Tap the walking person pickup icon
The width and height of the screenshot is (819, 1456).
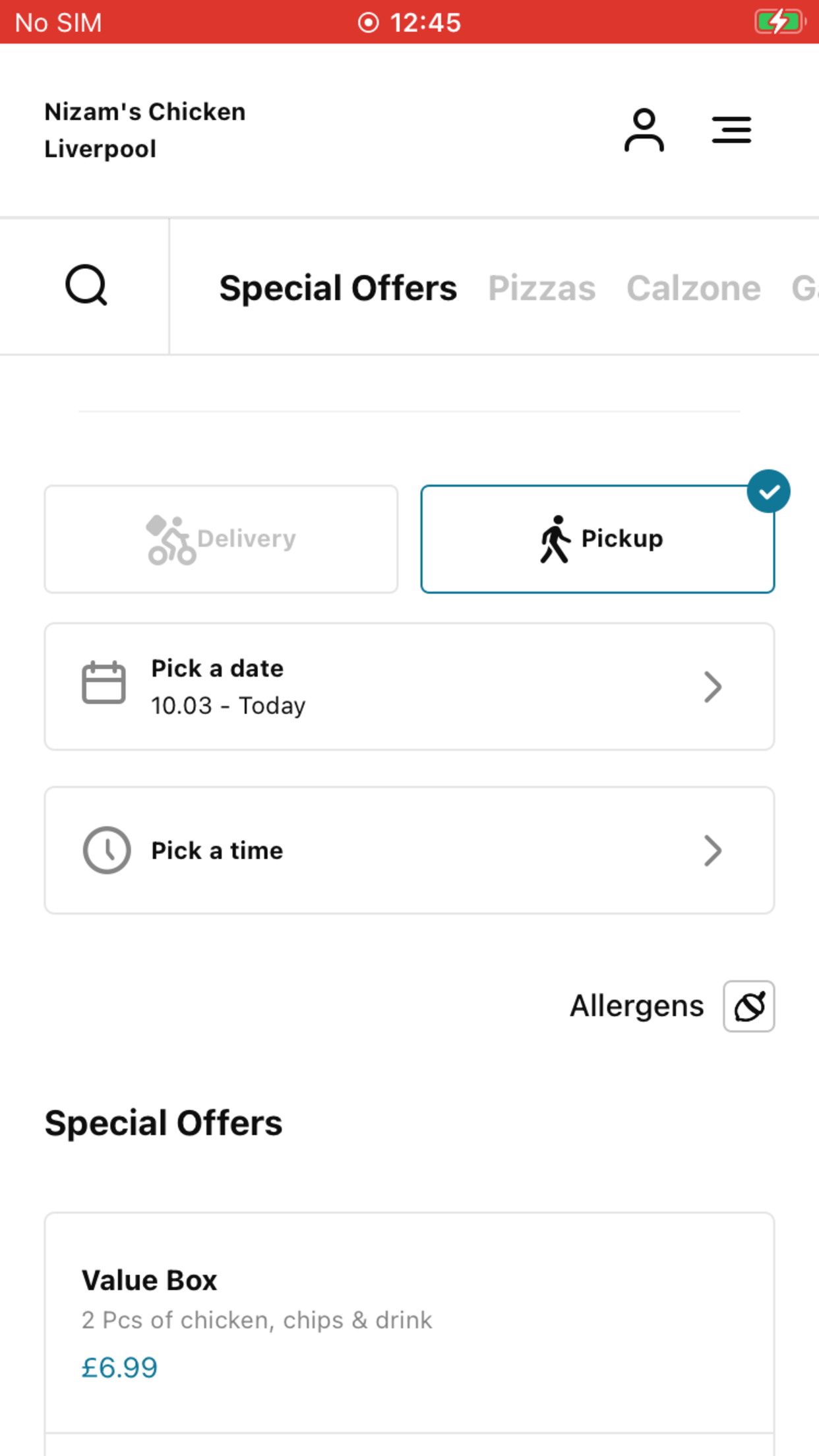click(x=555, y=539)
